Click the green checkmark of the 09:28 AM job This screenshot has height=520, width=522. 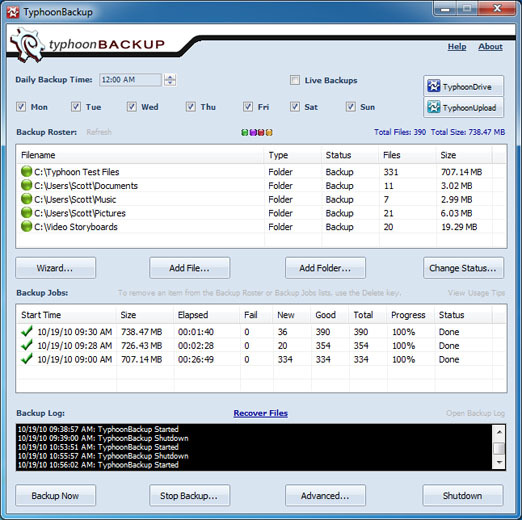[27, 345]
